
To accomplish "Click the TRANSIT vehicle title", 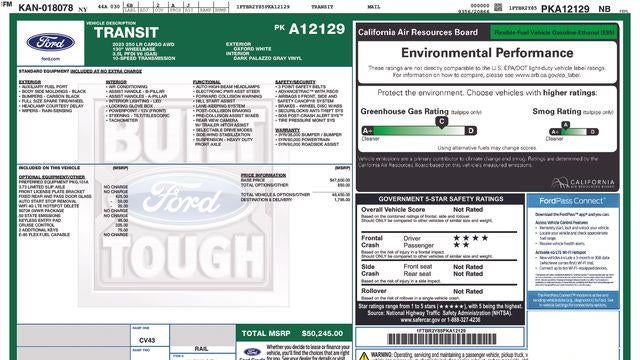I will tap(126, 33).
